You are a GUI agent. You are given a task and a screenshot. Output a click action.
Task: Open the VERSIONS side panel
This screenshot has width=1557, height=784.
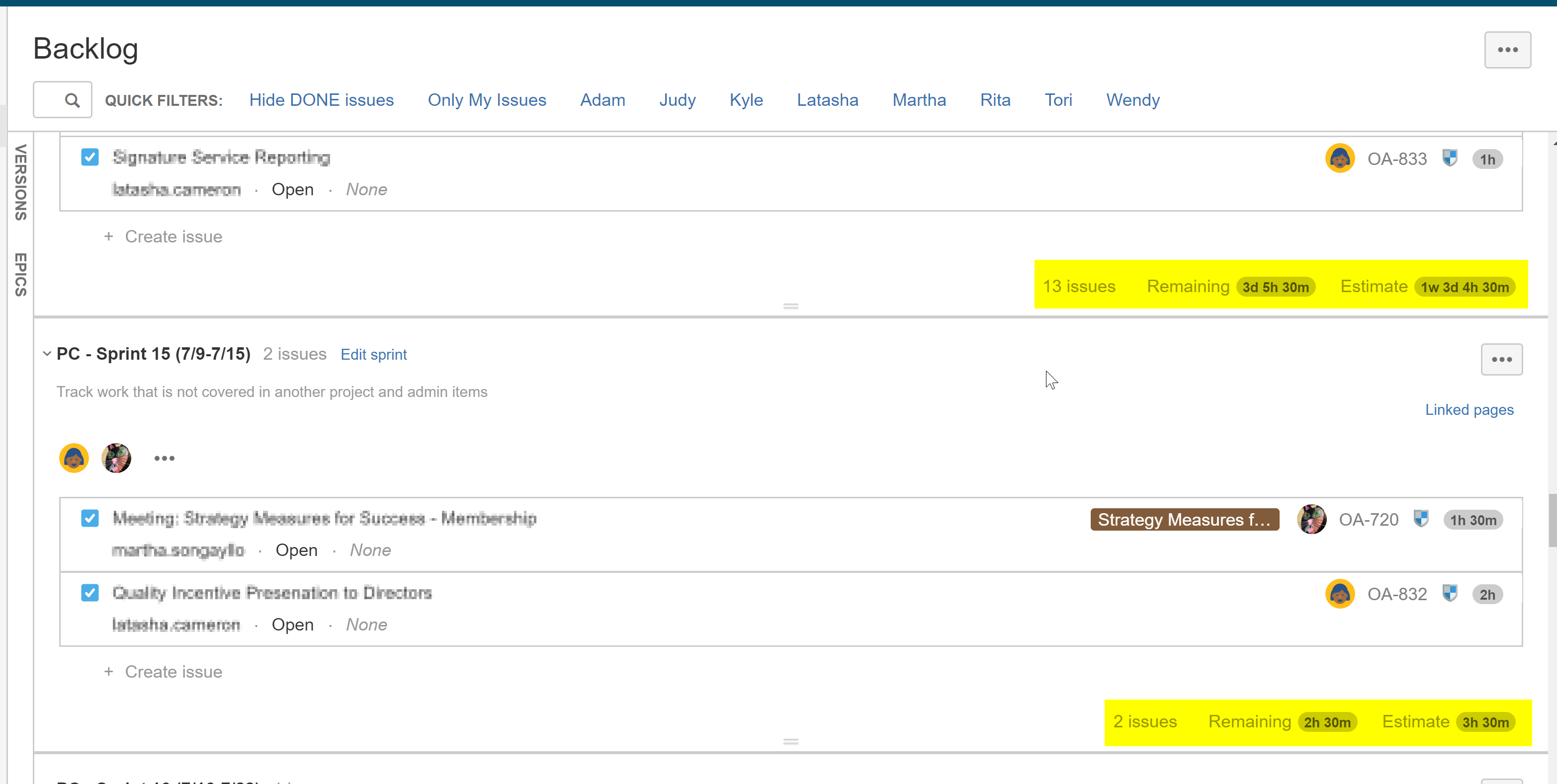tap(20, 182)
